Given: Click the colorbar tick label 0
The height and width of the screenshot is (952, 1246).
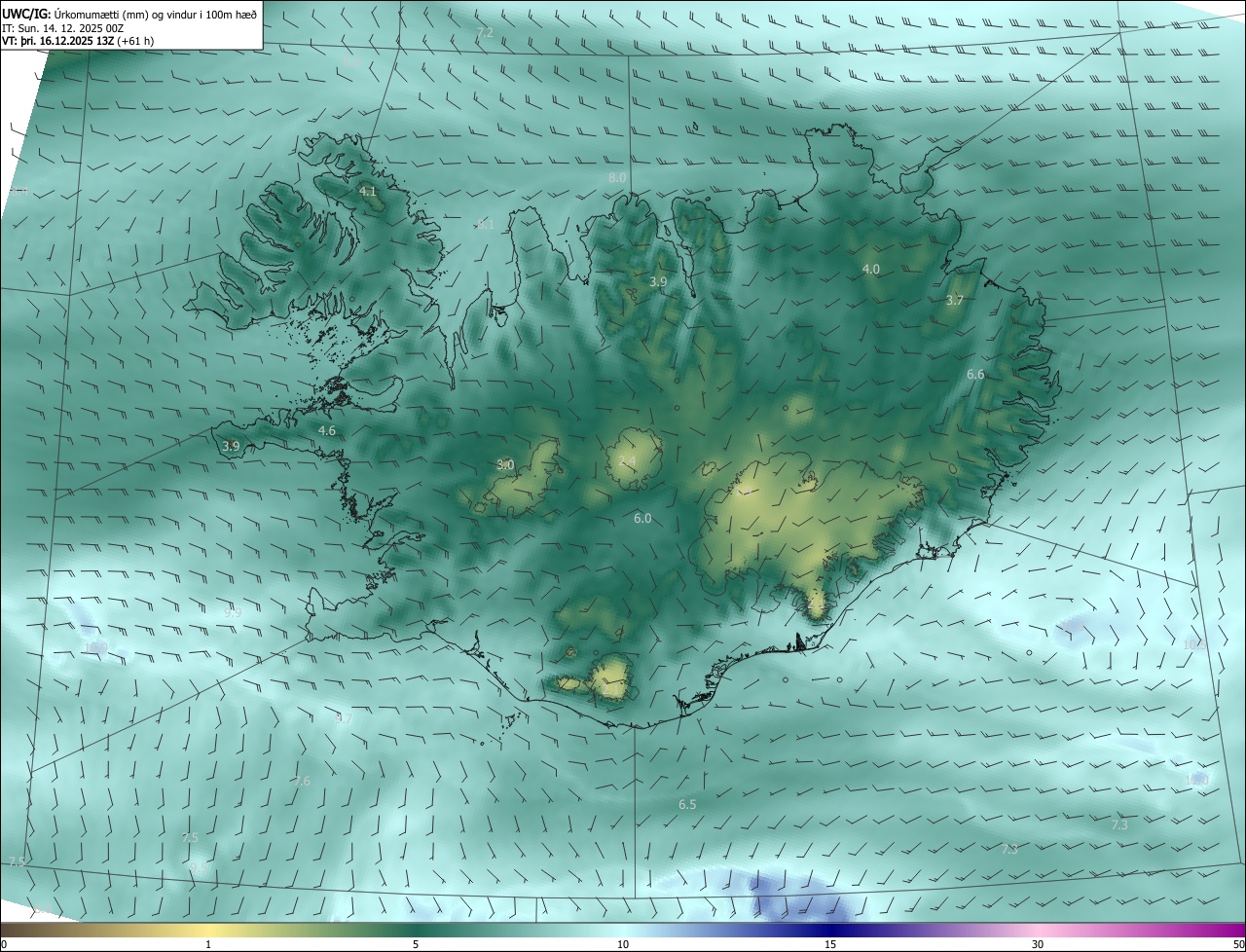Looking at the screenshot, I should pyautogui.click(x=4, y=944).
